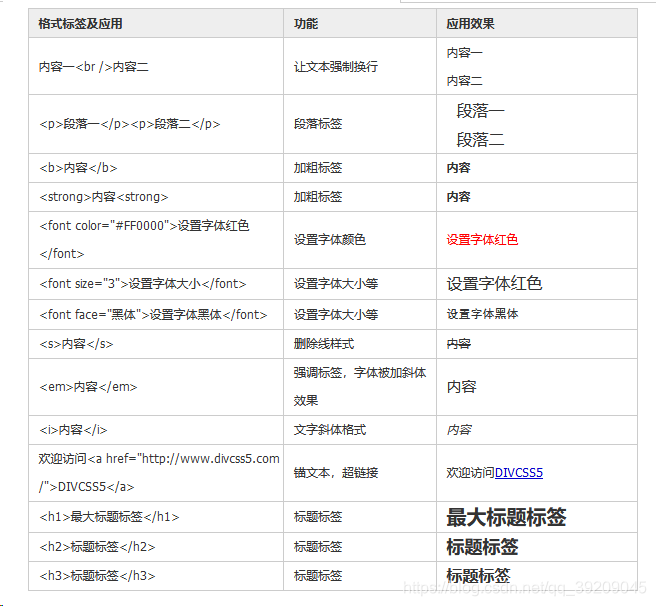The width and height of the screenshot is (656, 606).
Task: Select the italic effect text 内容
Action: pyautogui.click(x=459, y=430)
